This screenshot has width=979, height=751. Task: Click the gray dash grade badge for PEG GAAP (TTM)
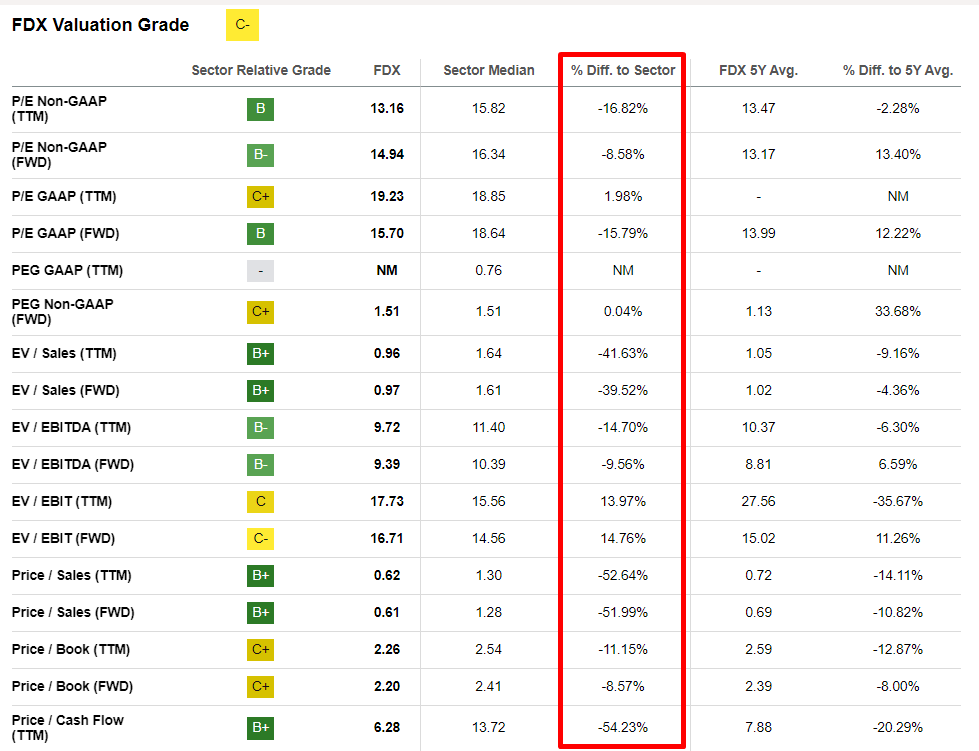pyautogui.click(x=260, y=271)
